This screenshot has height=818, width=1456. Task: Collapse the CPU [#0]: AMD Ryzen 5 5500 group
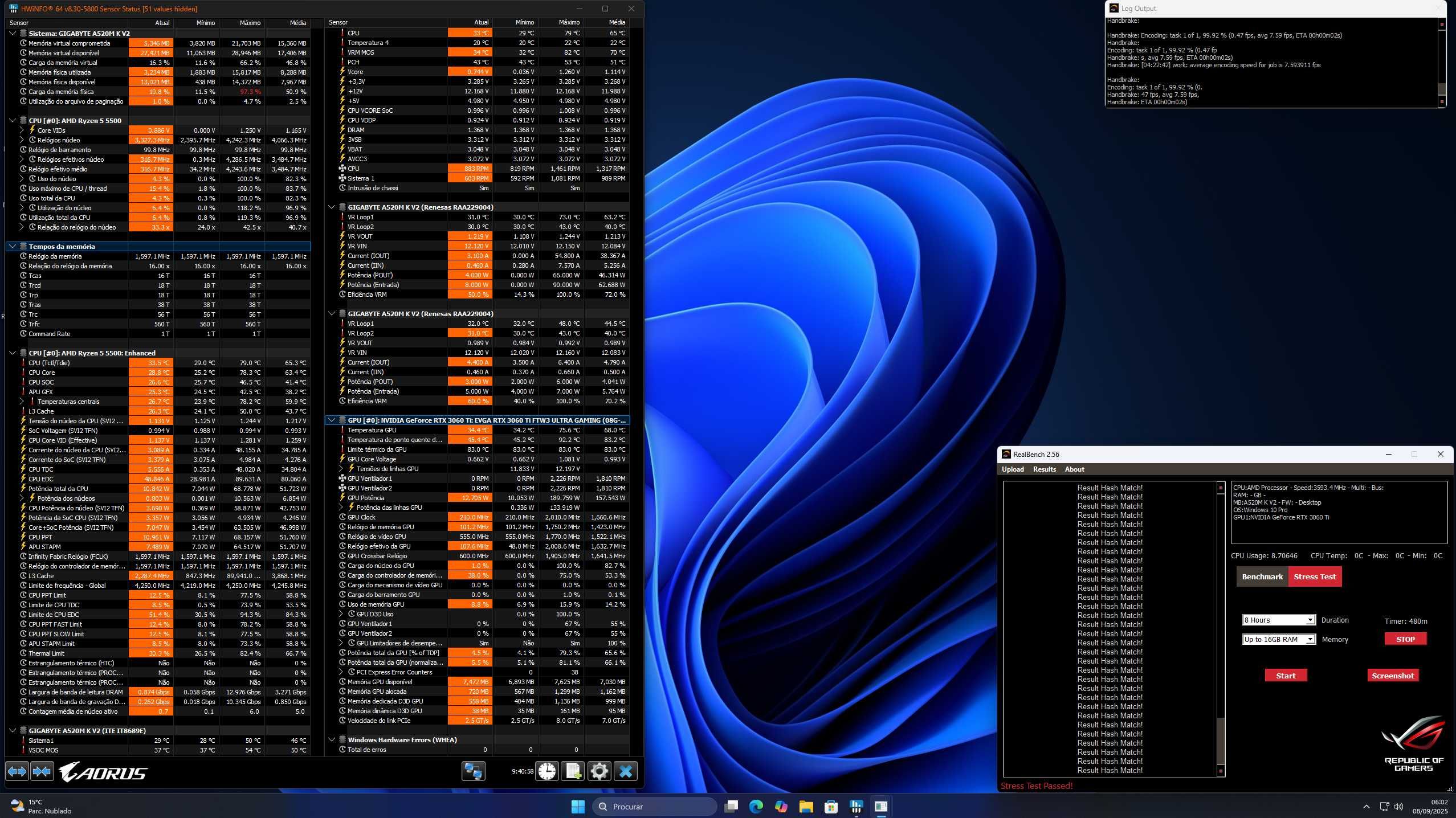(x=13, y=120)
